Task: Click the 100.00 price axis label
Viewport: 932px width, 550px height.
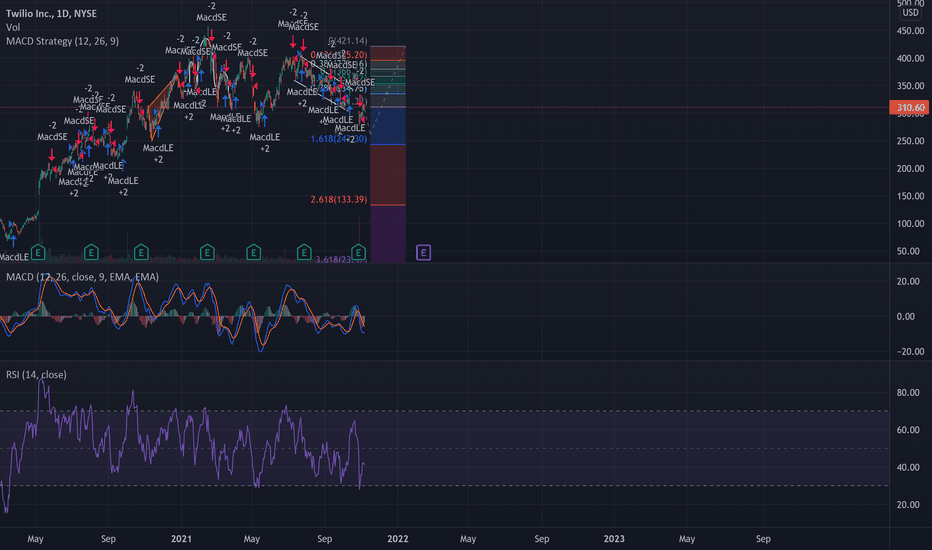Action: (910, 224)
